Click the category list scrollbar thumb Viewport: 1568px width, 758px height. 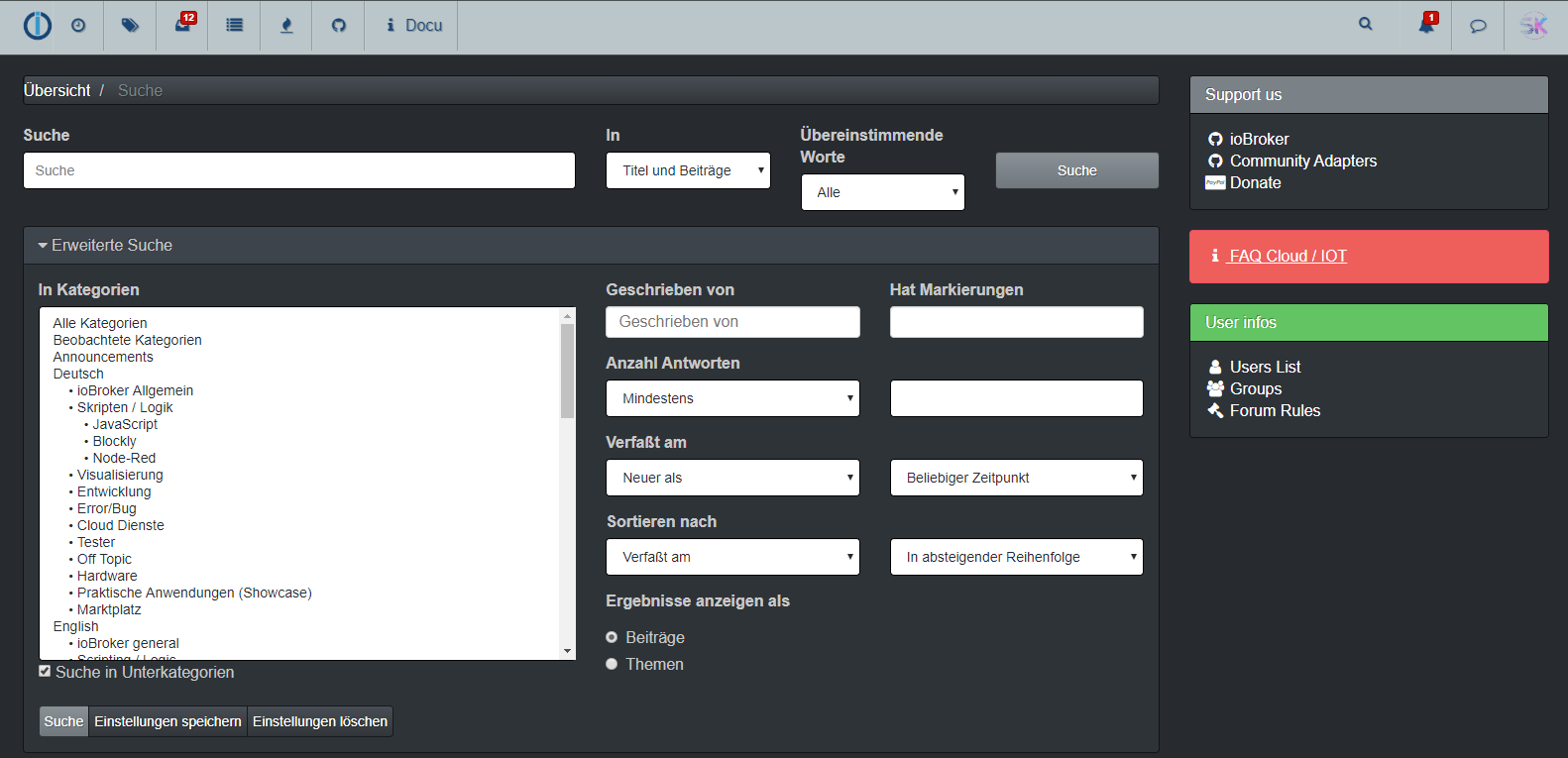(568, 371)
